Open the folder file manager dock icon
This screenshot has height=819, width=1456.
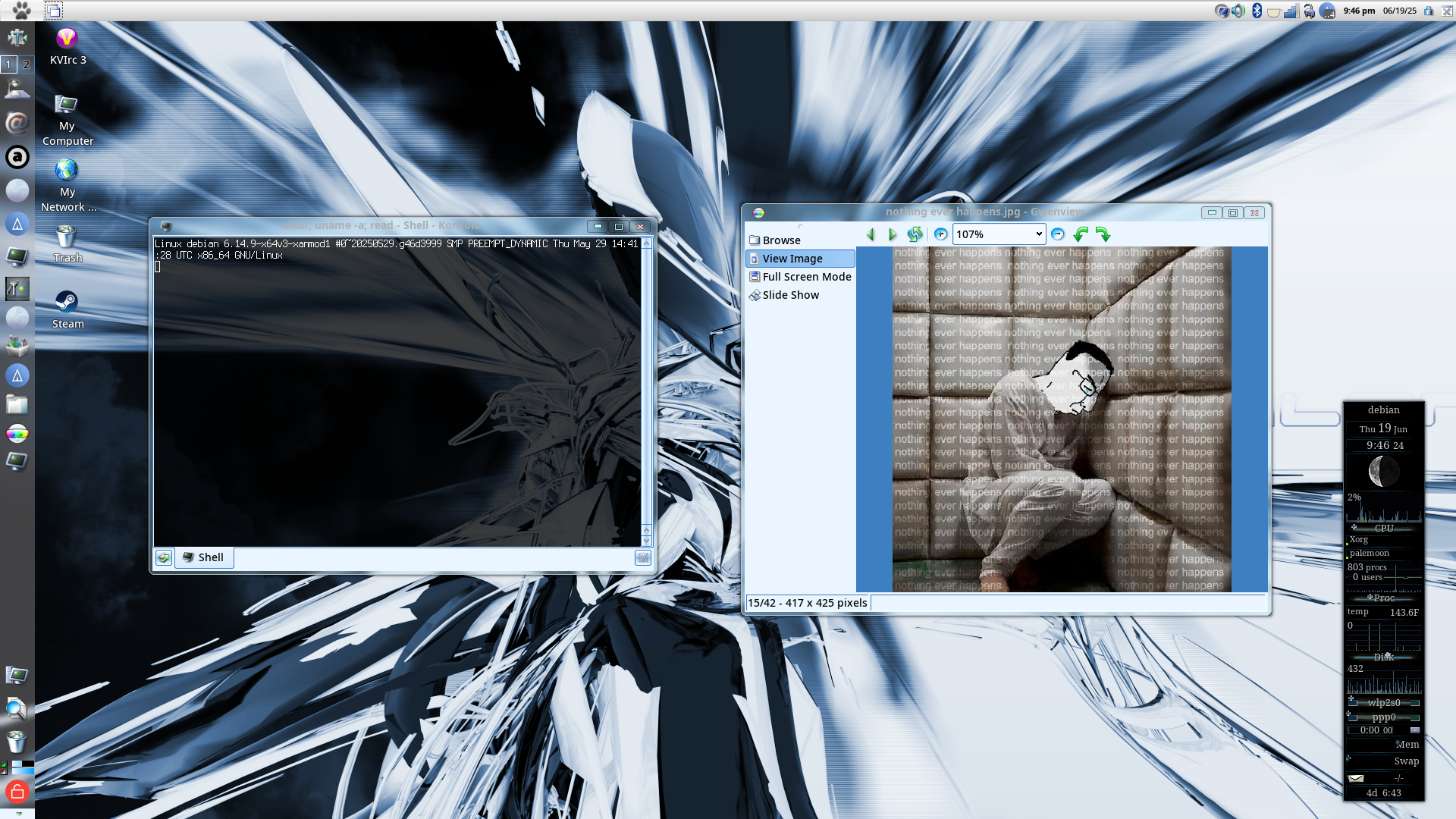(x=17, y=404)
